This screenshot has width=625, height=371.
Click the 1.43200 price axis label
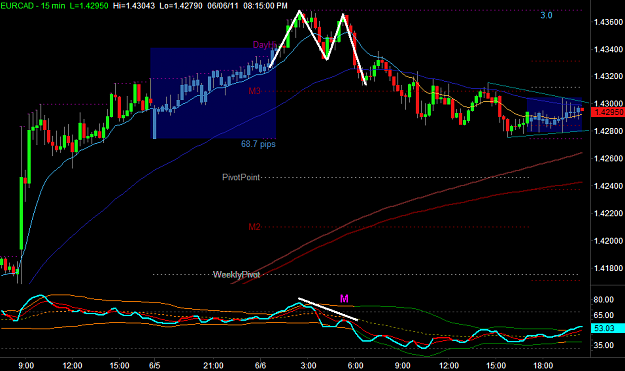(608, 76)
